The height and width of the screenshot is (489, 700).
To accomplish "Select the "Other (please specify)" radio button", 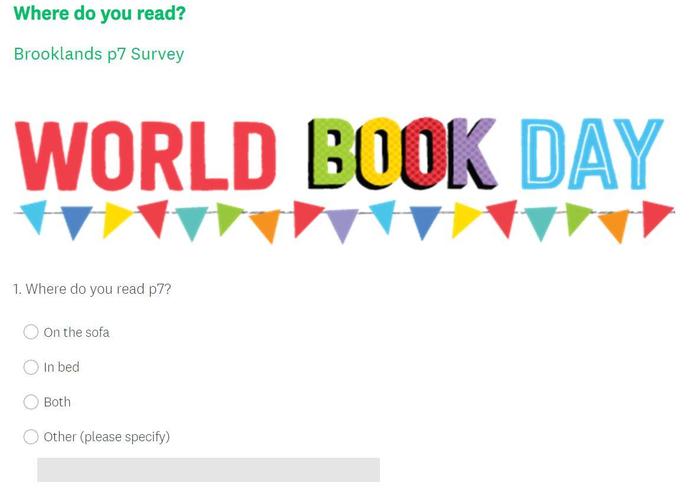I will pos(31,437).
